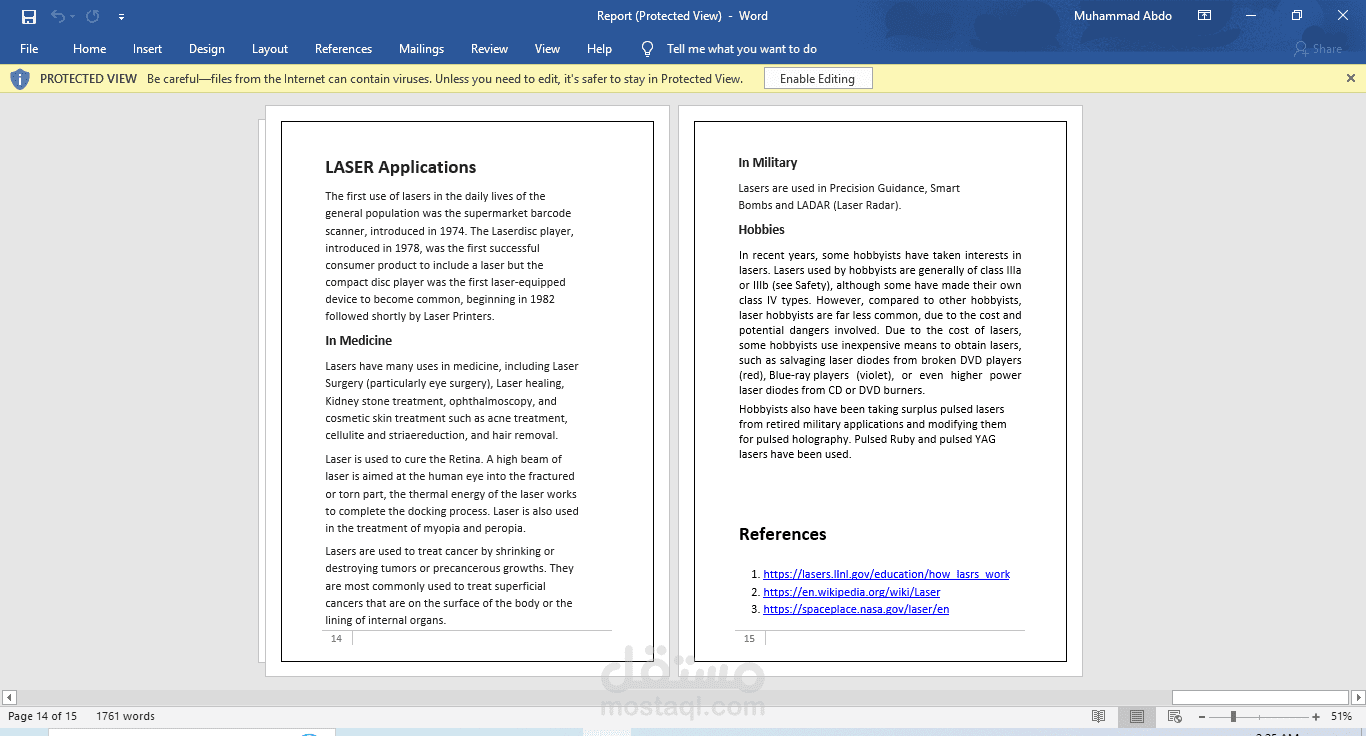Switch to the Insert tab
The width and height of the screenshot is (1366, 736).
[x=147, y=49]
